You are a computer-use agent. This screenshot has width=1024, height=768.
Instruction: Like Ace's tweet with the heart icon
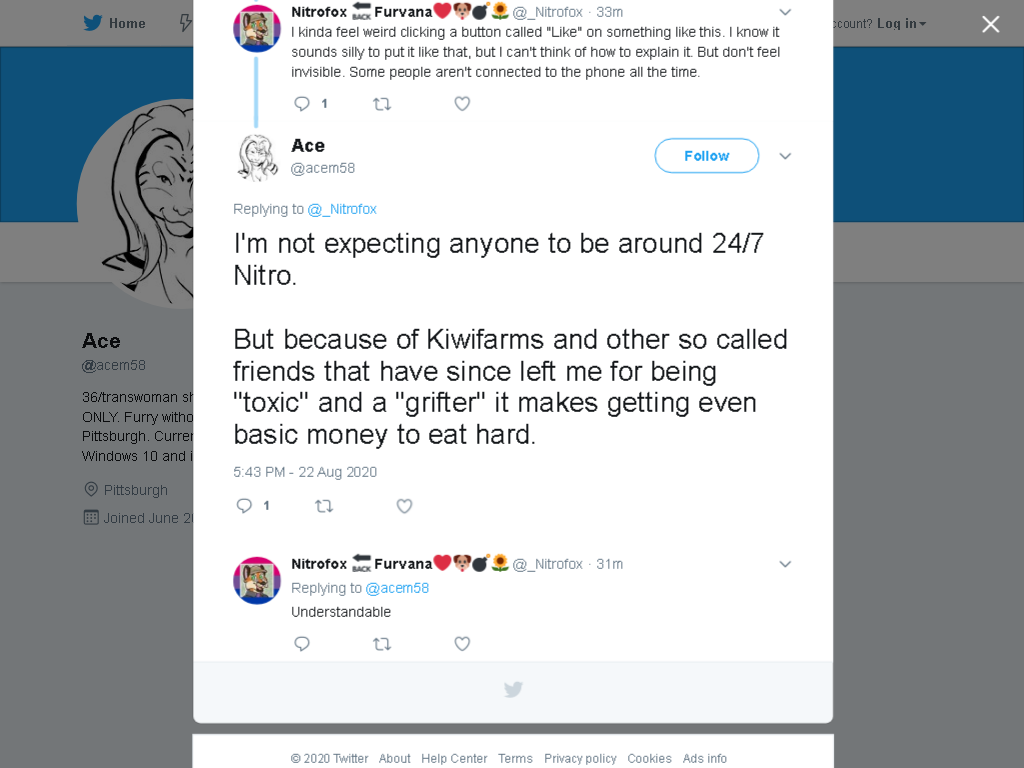(x=404, y=505)
